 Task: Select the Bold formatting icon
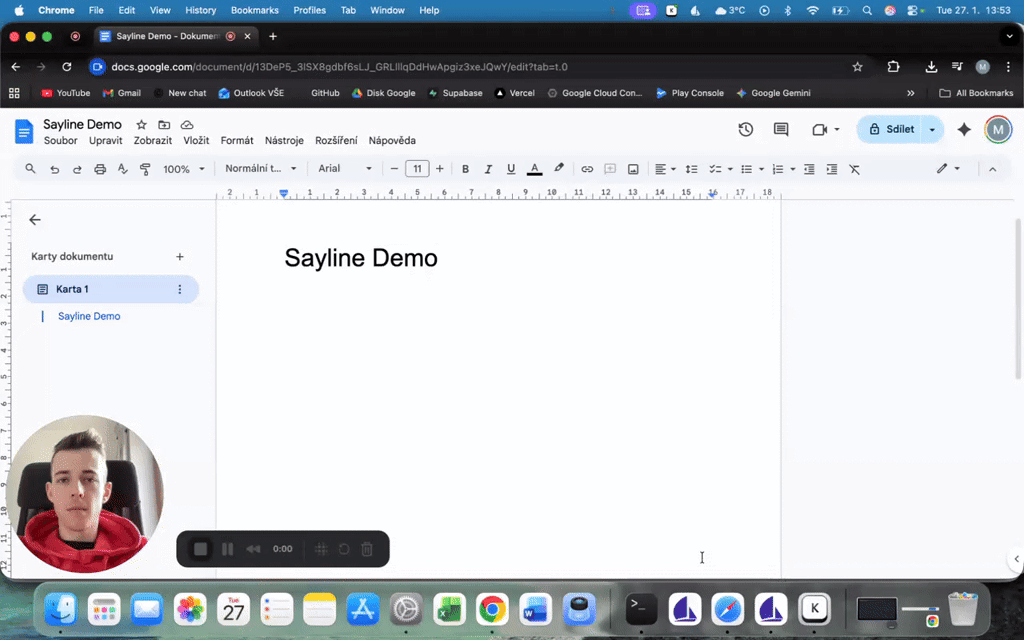(465, 168)
